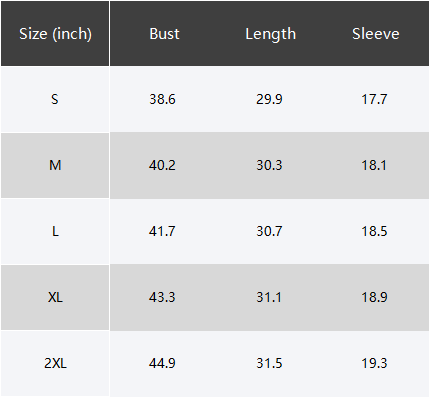Select the Sleeve column header

376,34
